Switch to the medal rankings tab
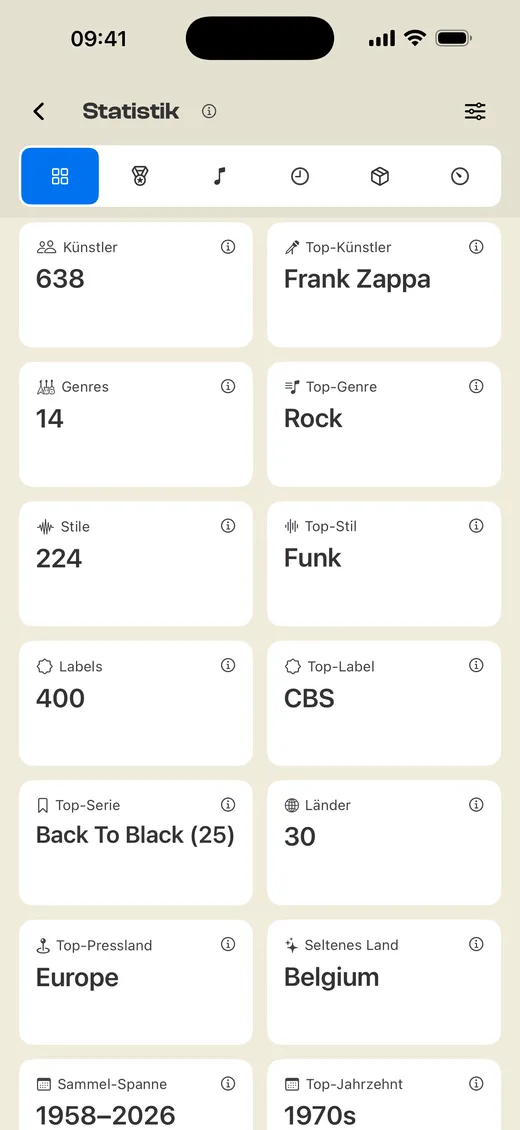 pos(140,177)
